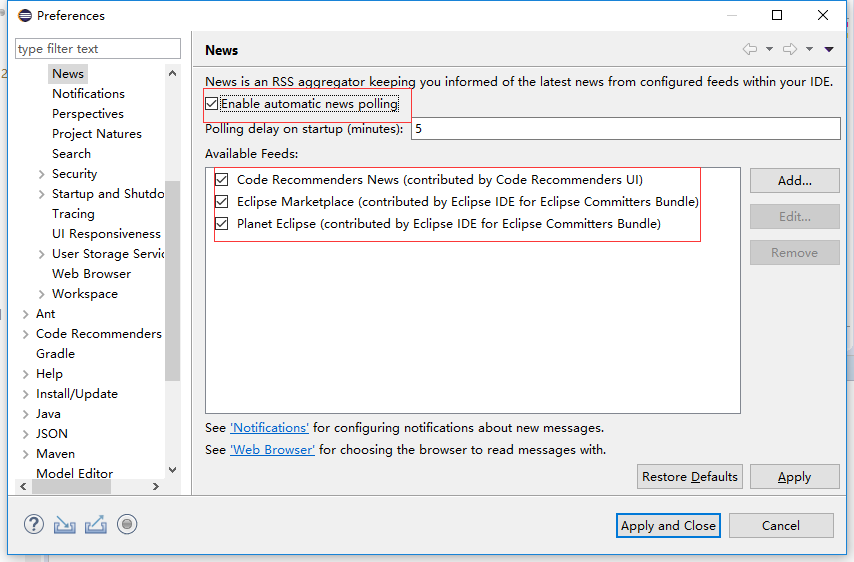Expand the Workspace tree node
Screen dimensions: 854x562
point(41,294)
